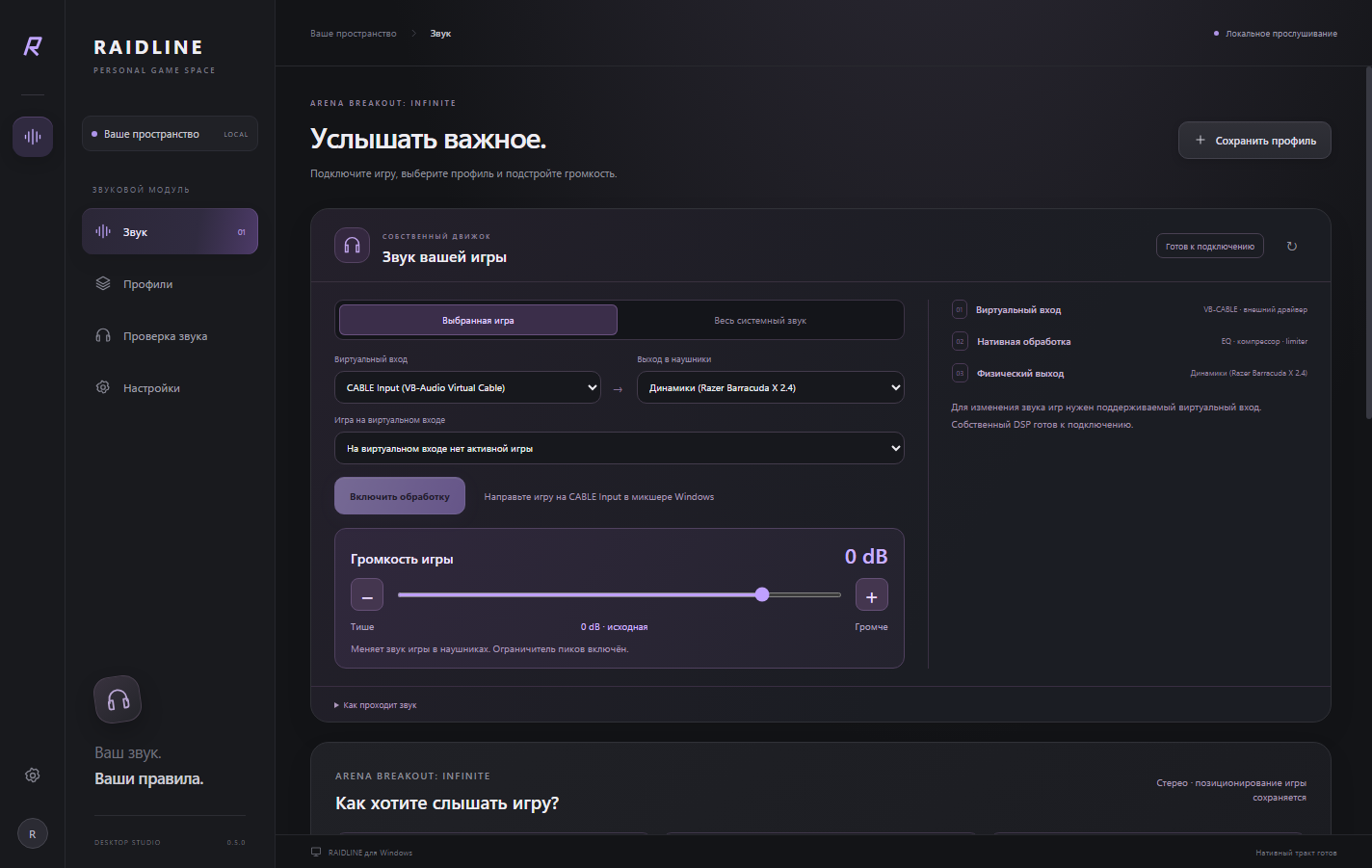Click the headphones icon beside Проверка звука
This screenshot has width=1372, height=868.
(103, 336)
